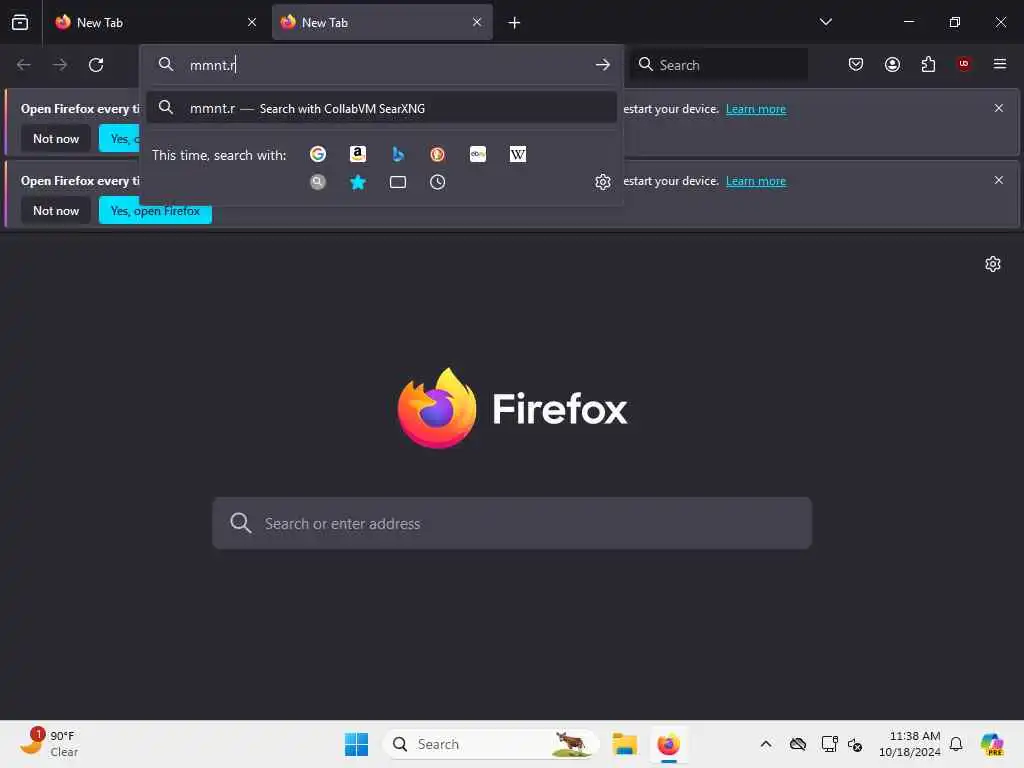This screenshot has height=768, width=1024.
Task: Close the first New Tab
Action: pyautogui.click(x=252, y=22)
